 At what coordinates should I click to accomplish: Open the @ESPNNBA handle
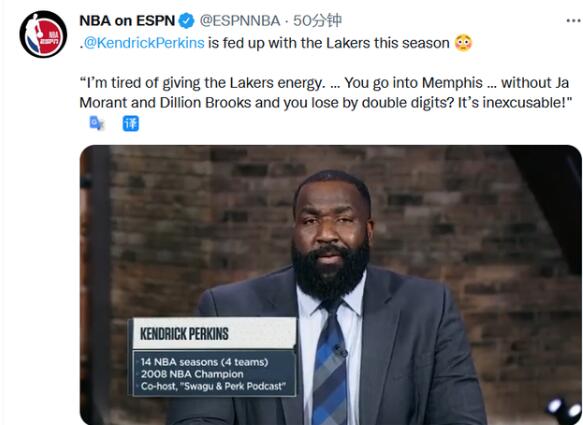pyautogui.click(x=240, y=21)
